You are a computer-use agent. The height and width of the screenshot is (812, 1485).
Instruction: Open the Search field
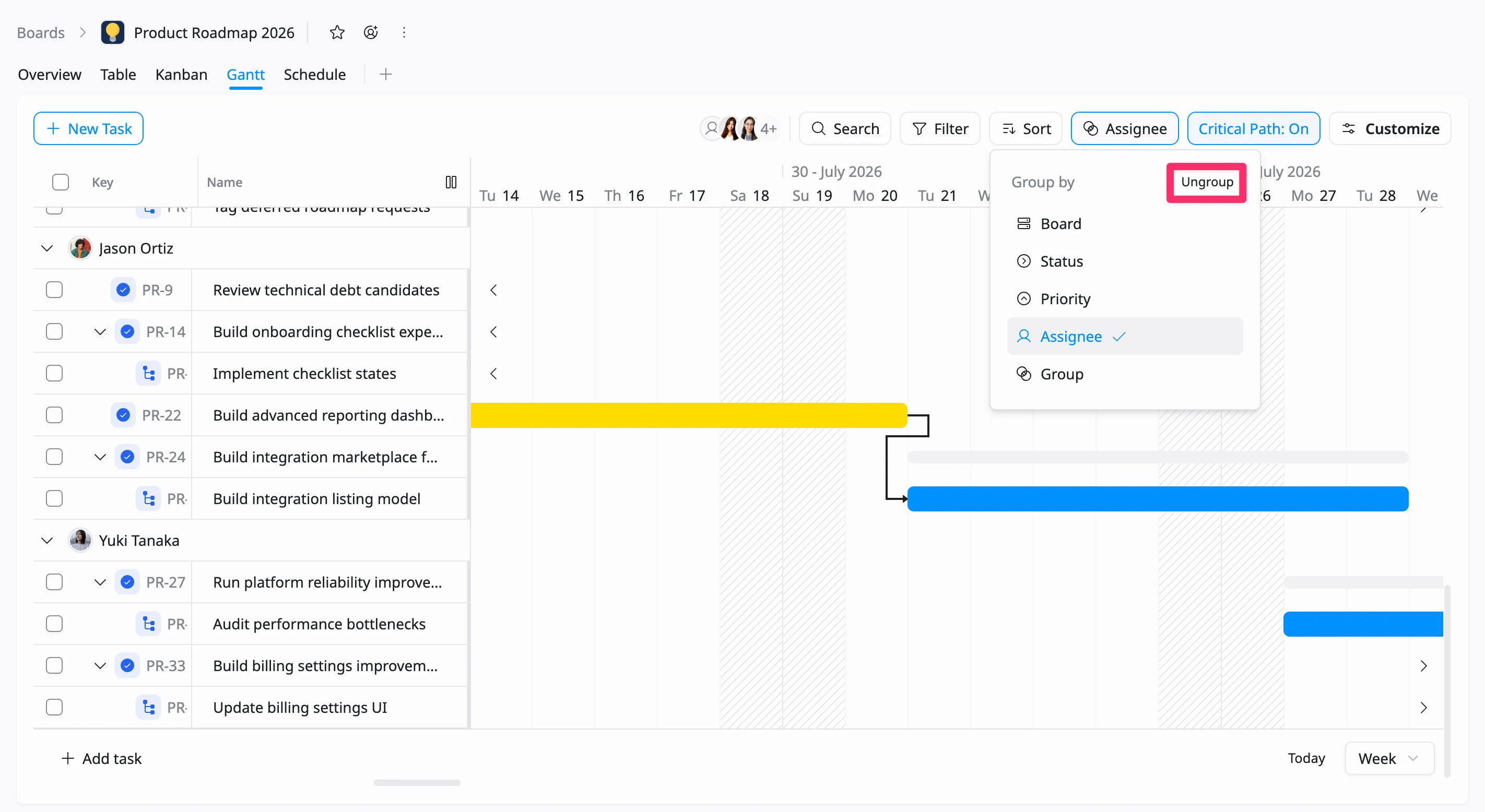pos(845,128)
